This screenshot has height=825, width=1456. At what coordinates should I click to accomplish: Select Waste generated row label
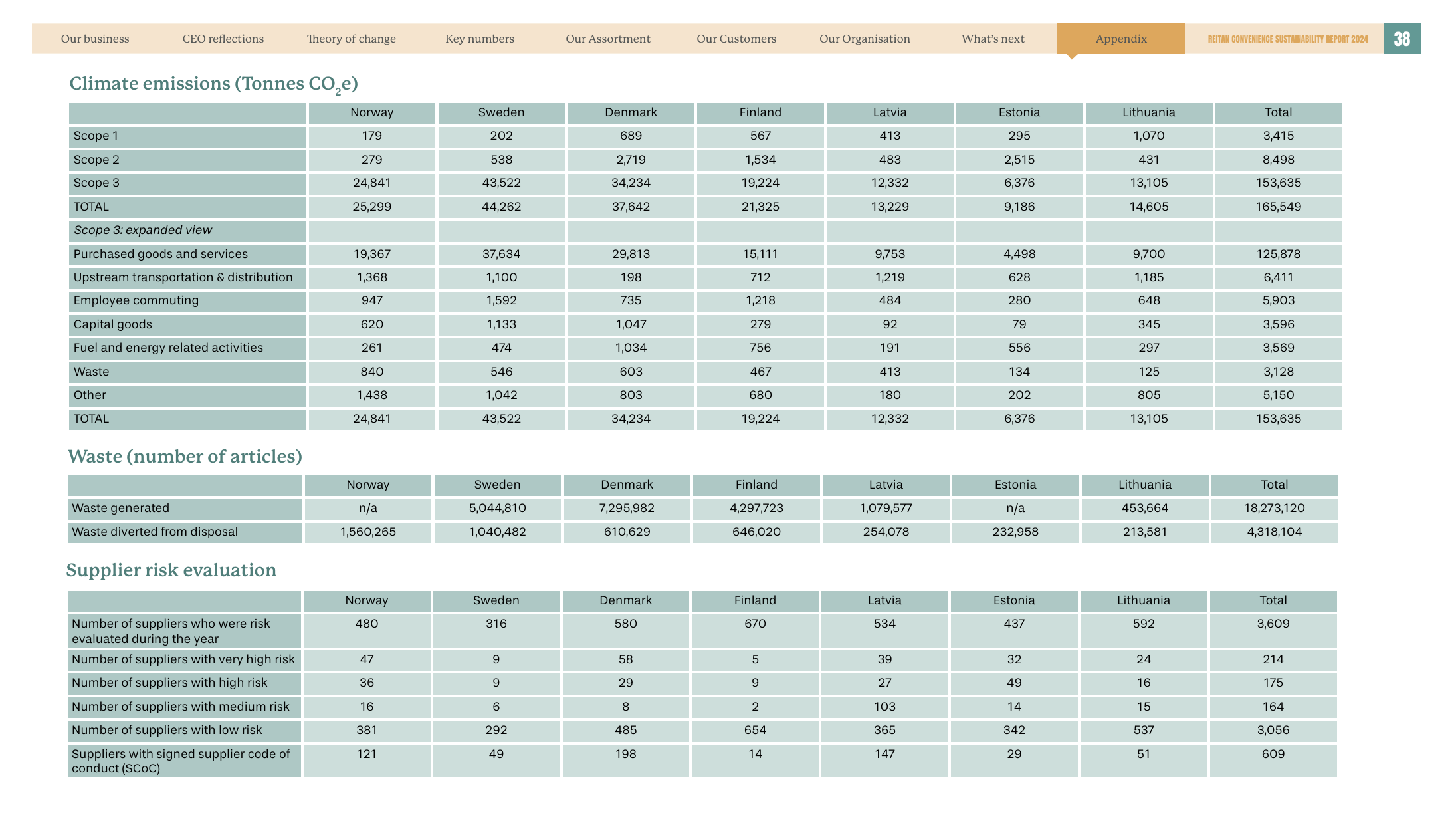[185, 508]
